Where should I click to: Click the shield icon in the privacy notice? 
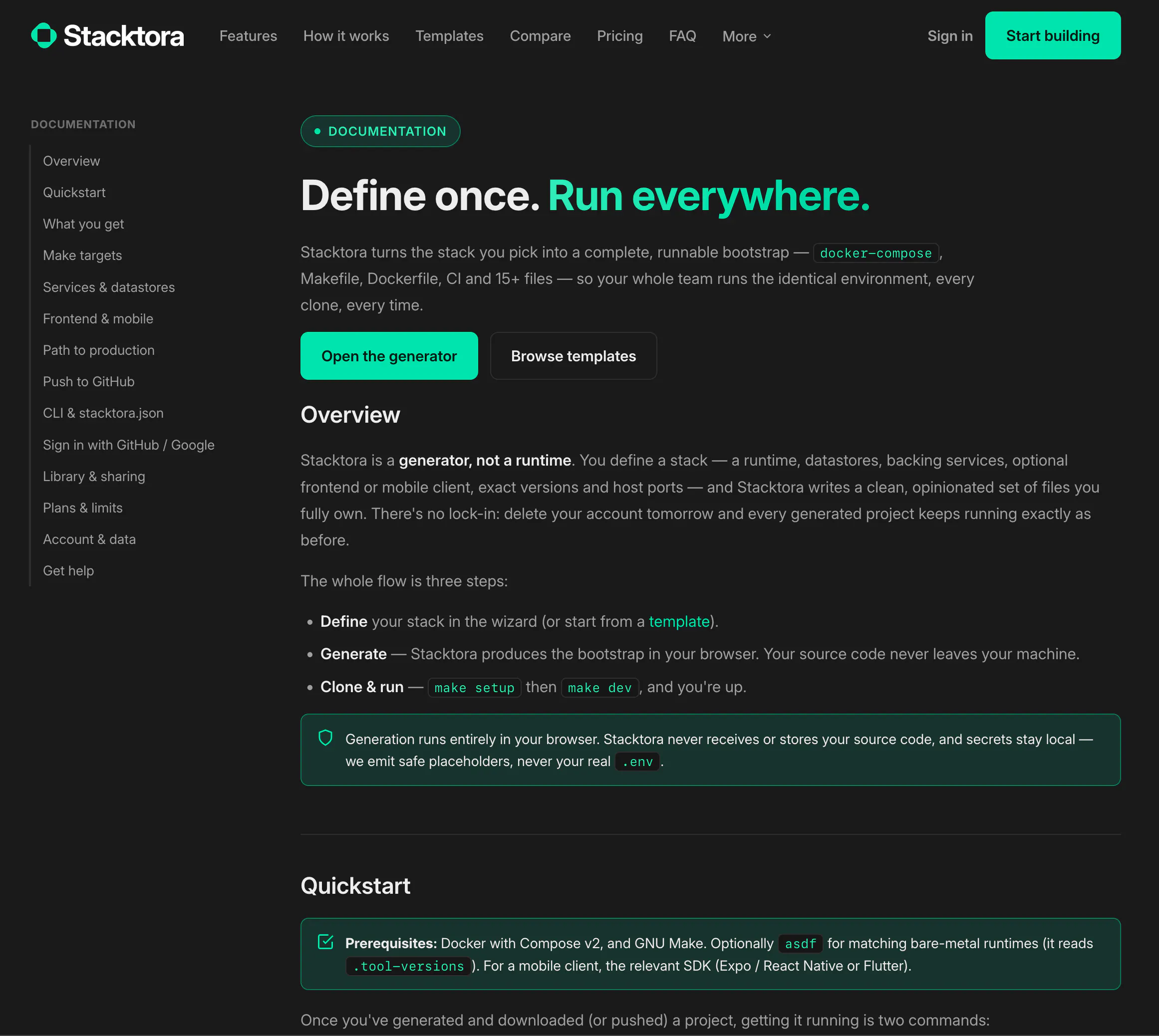point(325,738)
